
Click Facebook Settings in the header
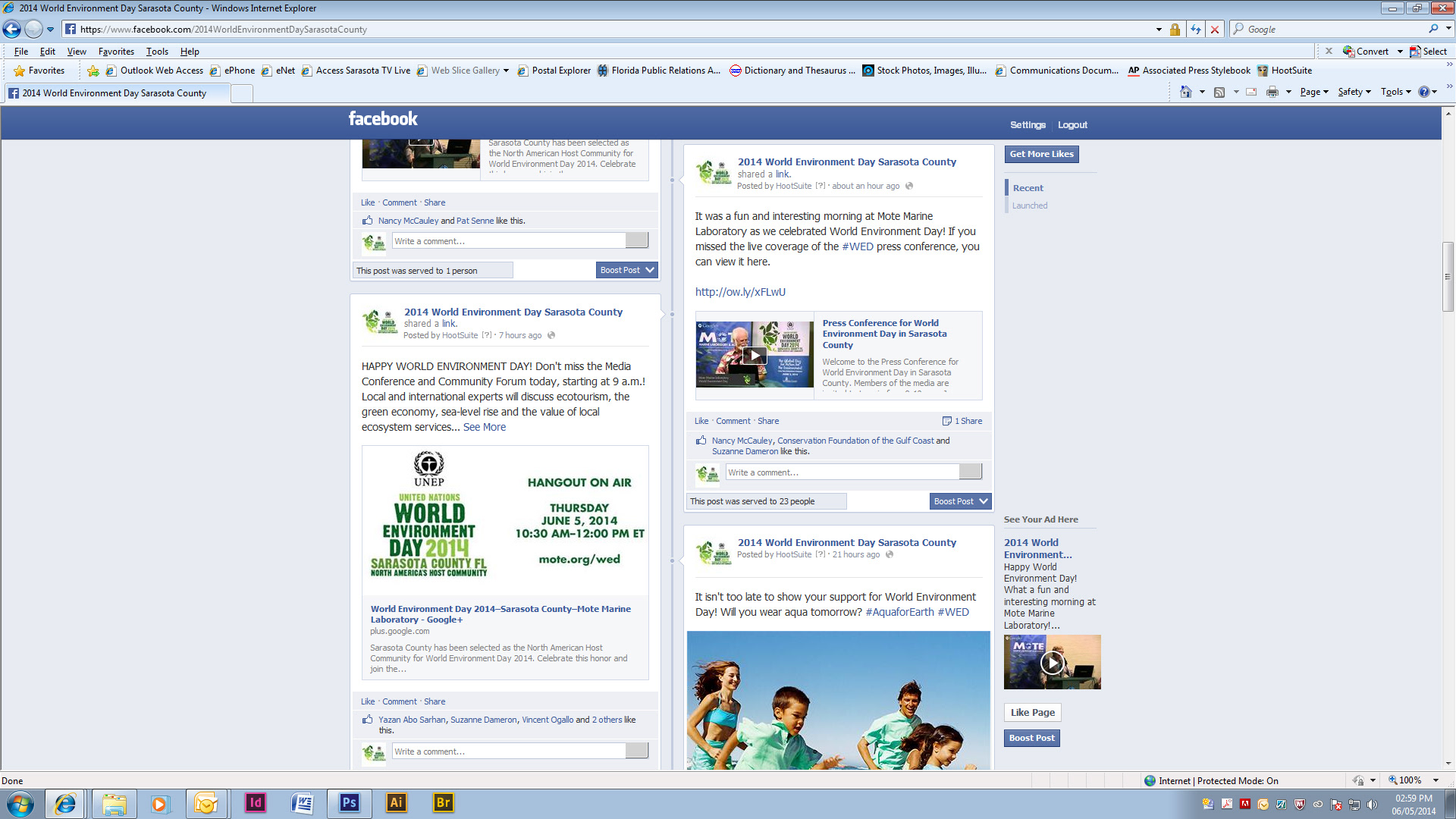point(1028,125)
